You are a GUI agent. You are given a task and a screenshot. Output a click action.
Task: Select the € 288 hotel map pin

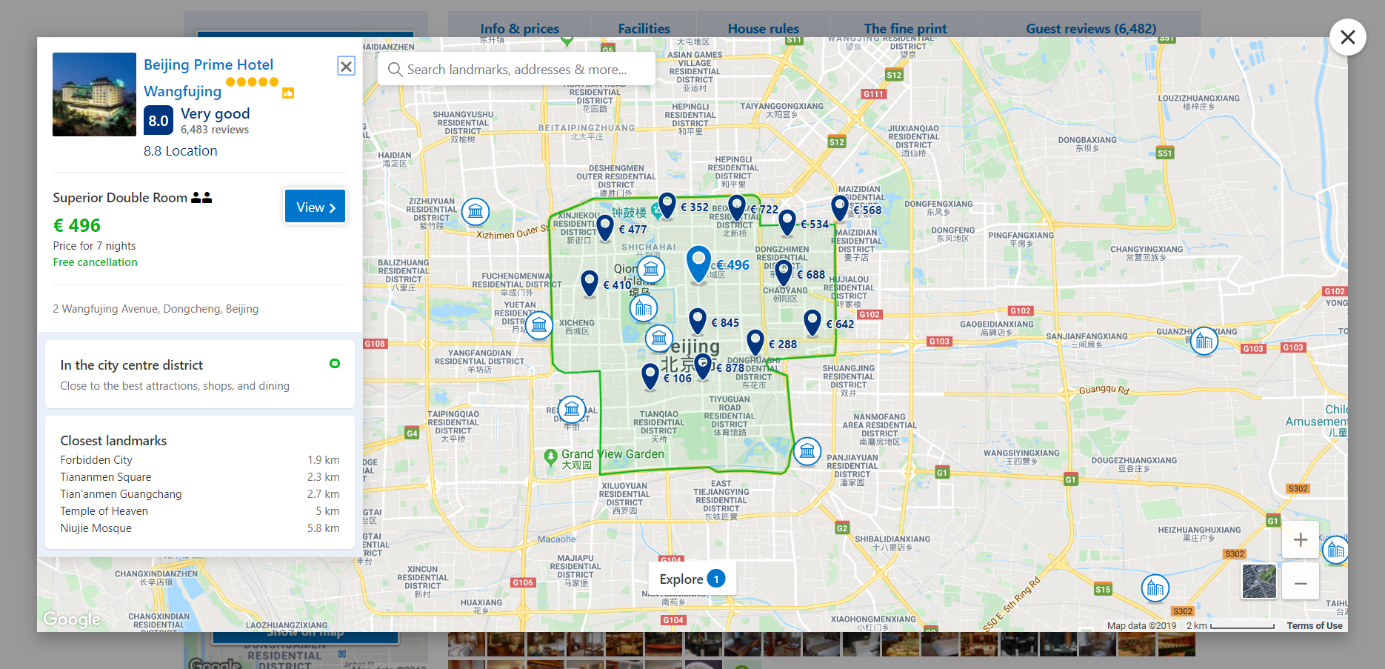click(x=755, y=343)
